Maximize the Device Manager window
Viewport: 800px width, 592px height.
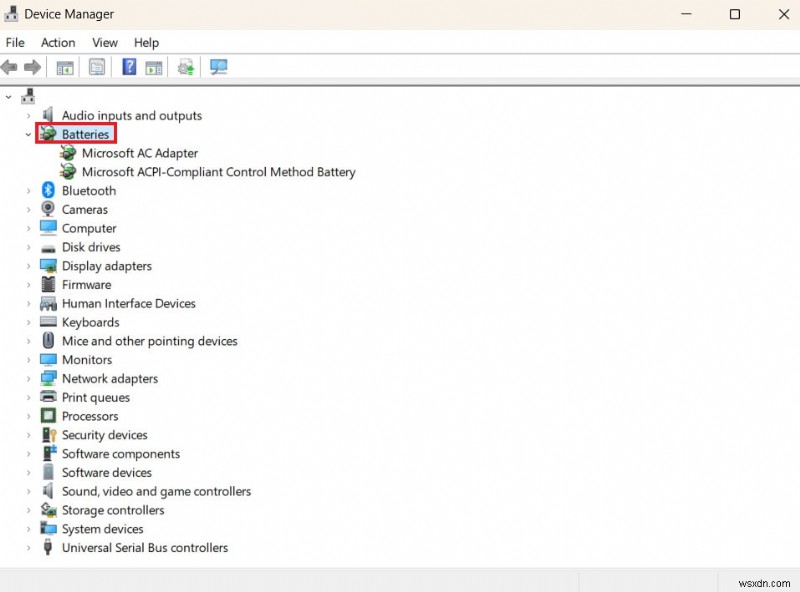click(735, 14)
